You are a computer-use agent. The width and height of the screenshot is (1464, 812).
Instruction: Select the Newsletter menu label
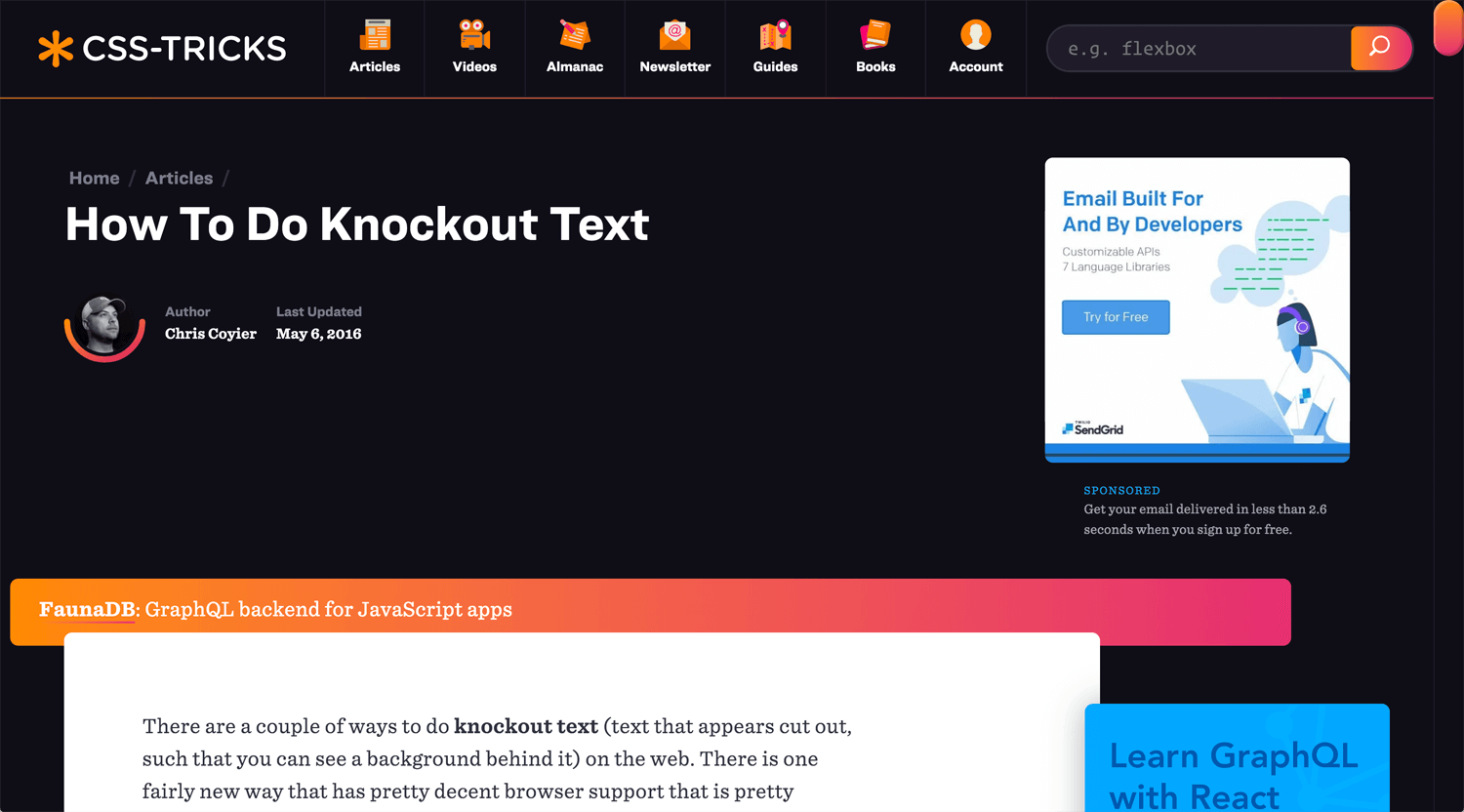tap(675, 66)
